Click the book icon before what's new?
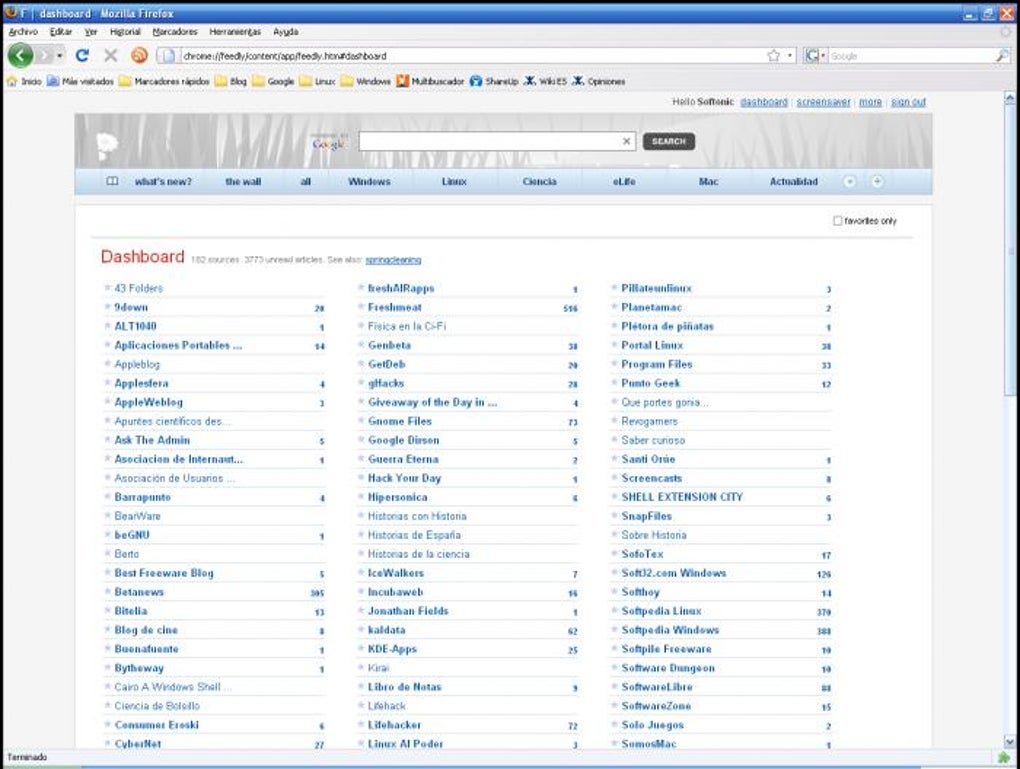This screenshot has width=1020, height=769. click(x=113, y=182)
